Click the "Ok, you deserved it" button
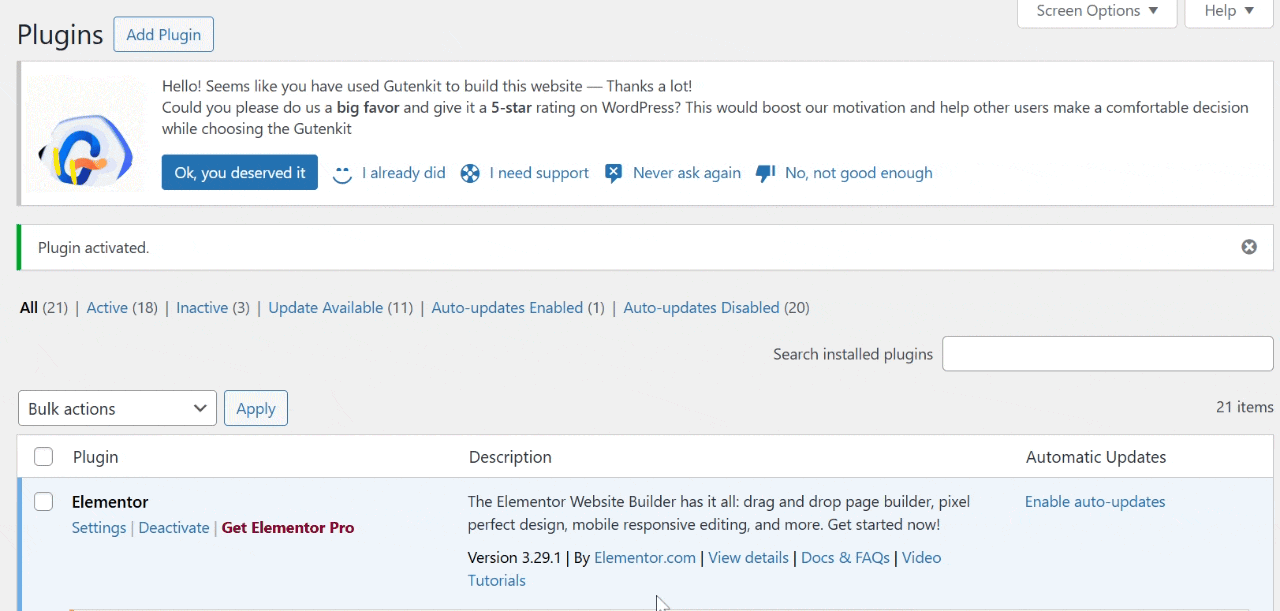The width and height of the screenshot is (1280, 611). point(239,172)
